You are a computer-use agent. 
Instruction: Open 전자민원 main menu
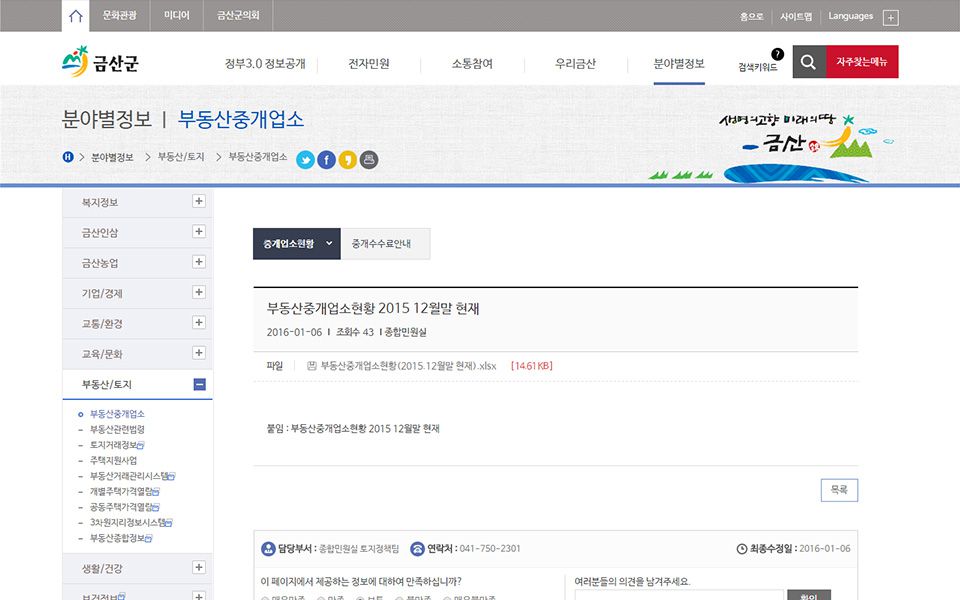pos(369,64)
